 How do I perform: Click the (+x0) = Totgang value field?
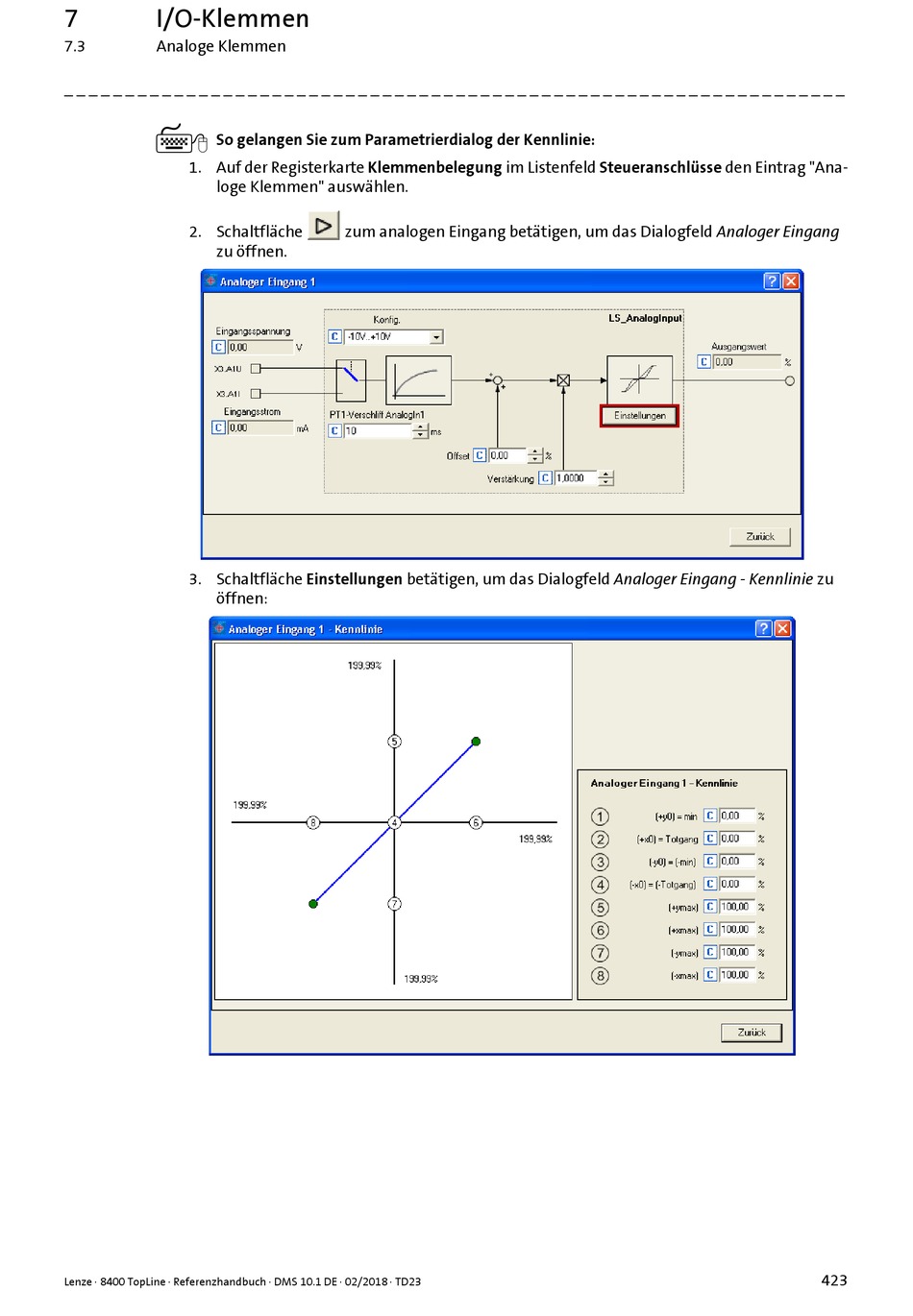click(737, 839)
